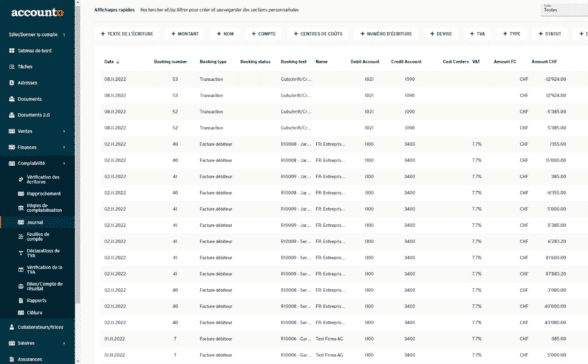
Task: Select Test Firma AG in 5'000.00 row
Action: click(x=329, y=355)
